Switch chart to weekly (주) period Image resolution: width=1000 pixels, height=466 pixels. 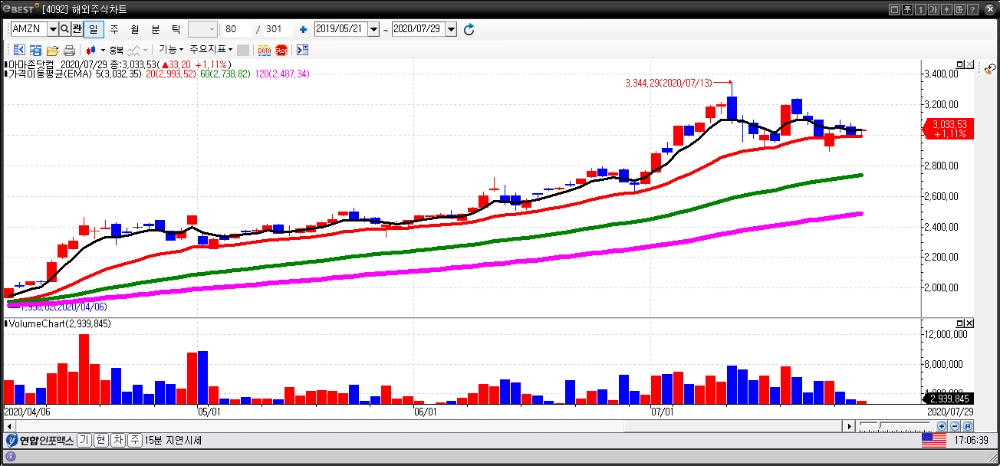click(x=113, y=29)
